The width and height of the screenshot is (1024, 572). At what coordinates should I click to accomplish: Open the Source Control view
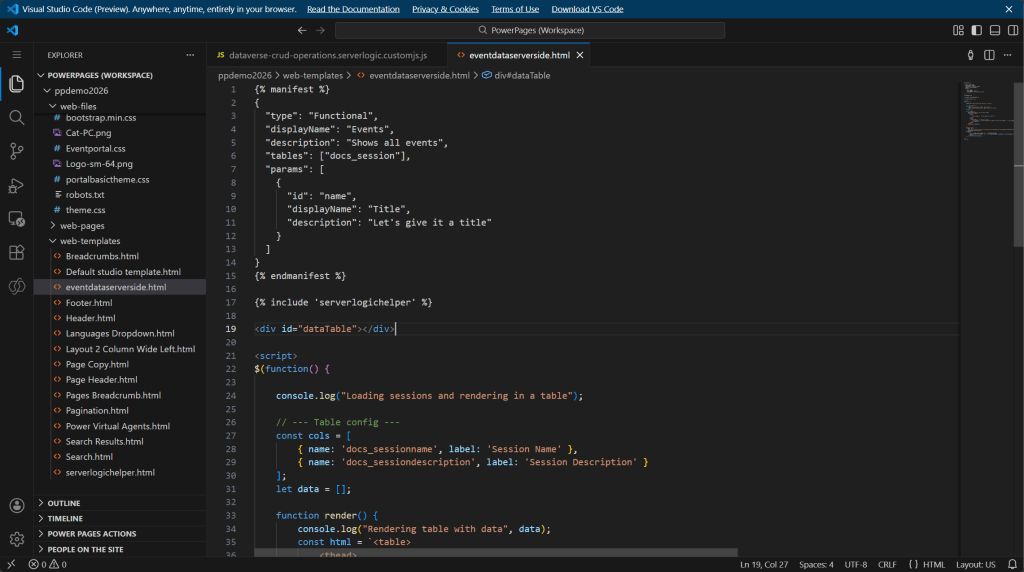16,151
